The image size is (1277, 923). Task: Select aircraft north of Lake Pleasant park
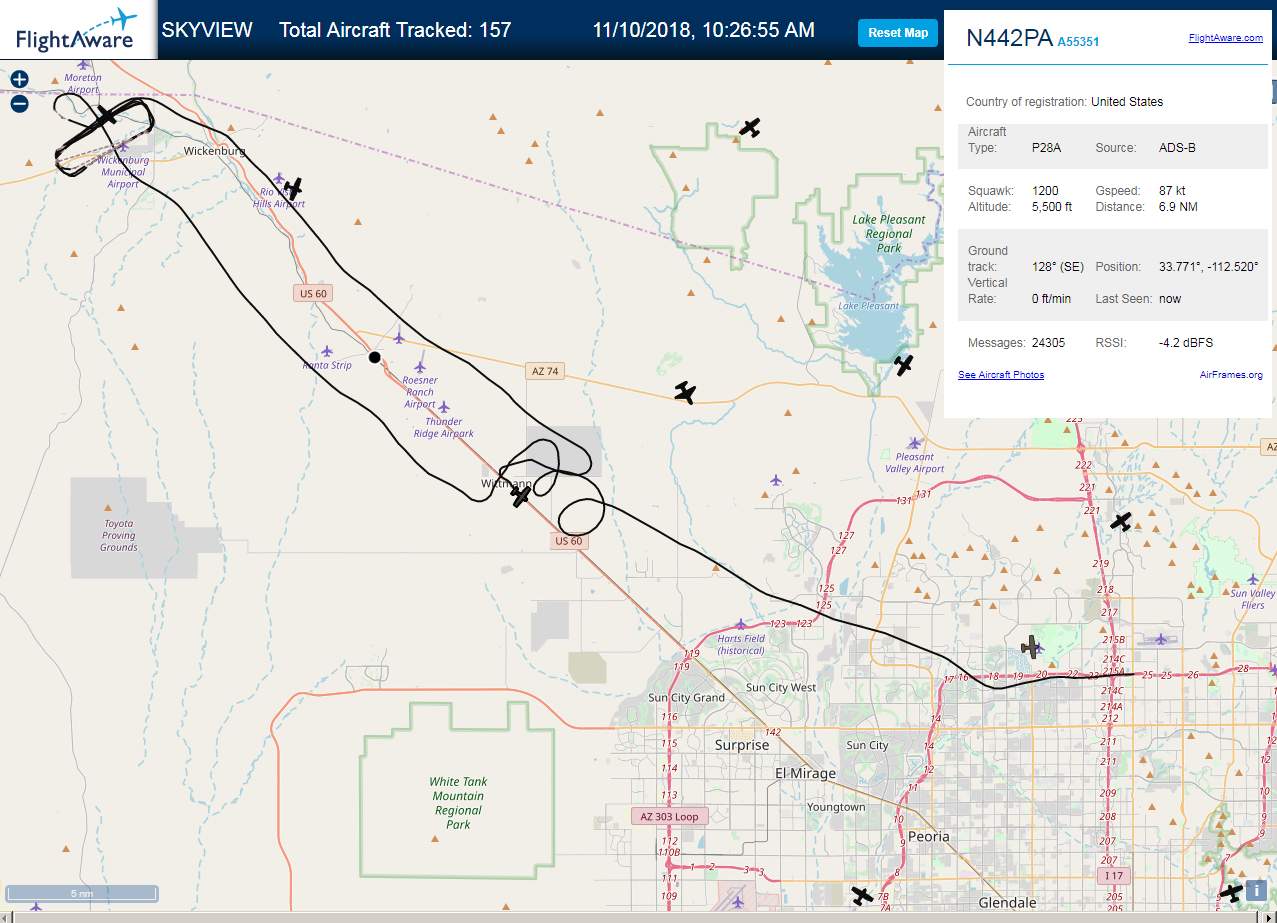[x=750, y=127]
